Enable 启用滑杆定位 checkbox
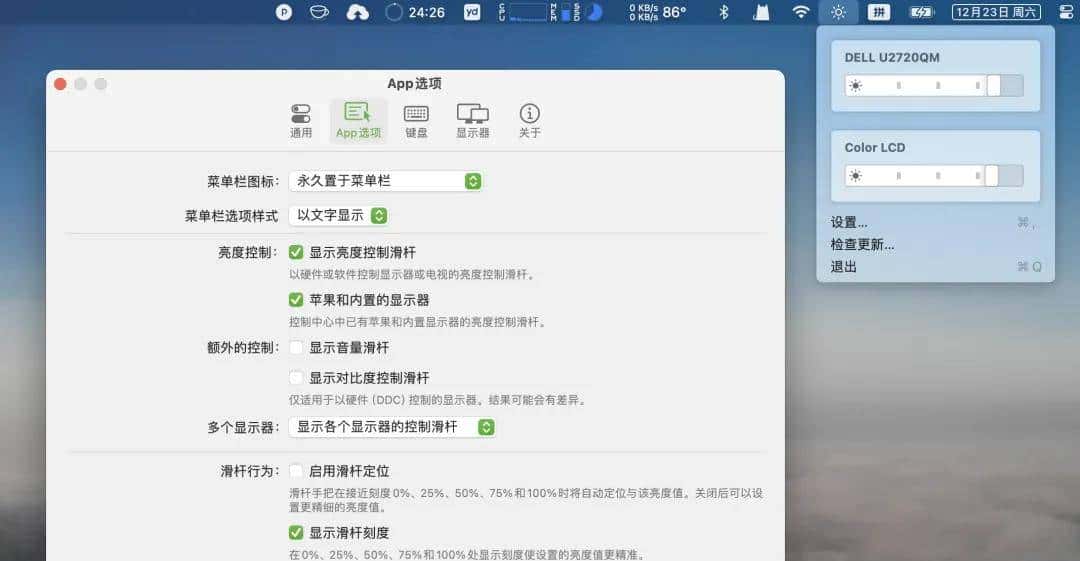This screenshot has height=561, width=1080. tap(296, 471)
